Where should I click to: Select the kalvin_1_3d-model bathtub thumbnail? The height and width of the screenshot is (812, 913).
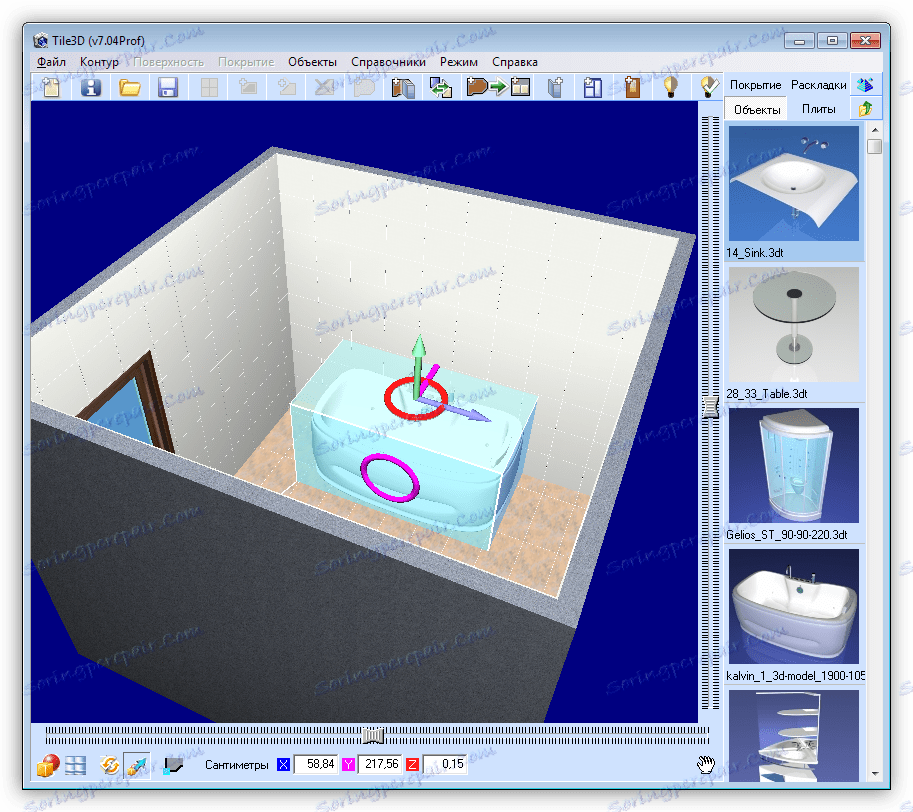click(794, 606)
